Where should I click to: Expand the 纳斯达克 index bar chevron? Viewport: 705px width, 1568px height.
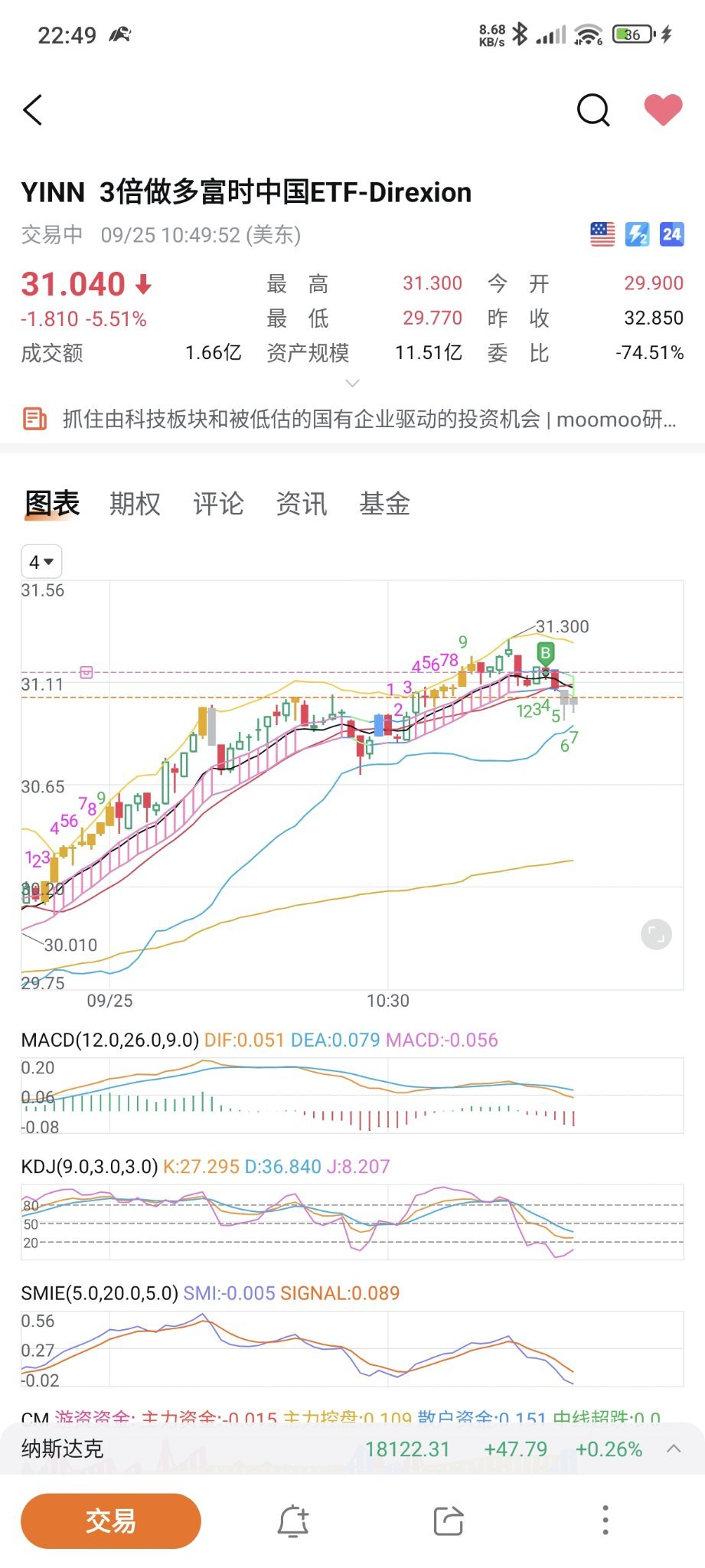674,1449
